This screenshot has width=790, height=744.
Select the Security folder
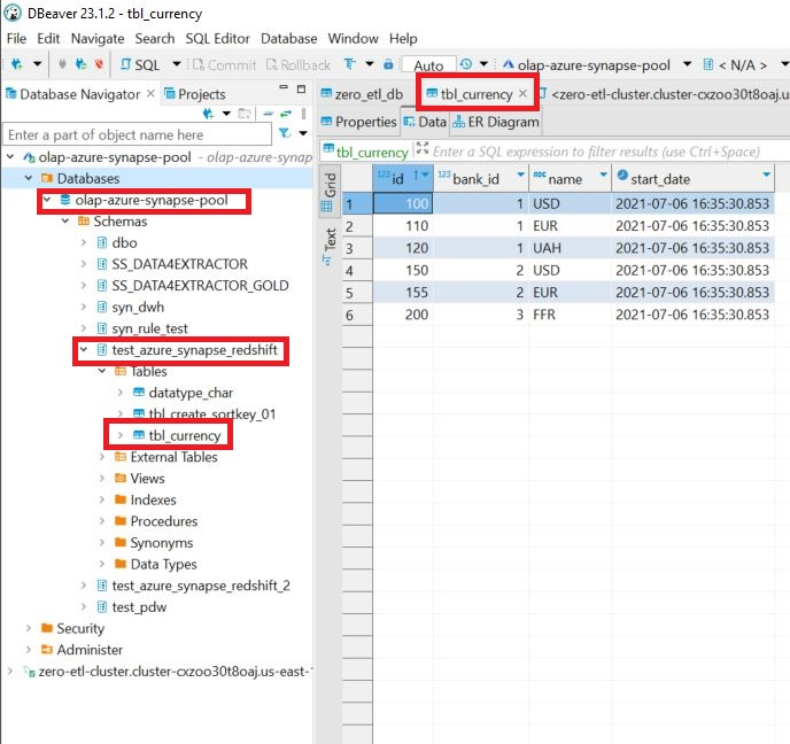[80, 628]
